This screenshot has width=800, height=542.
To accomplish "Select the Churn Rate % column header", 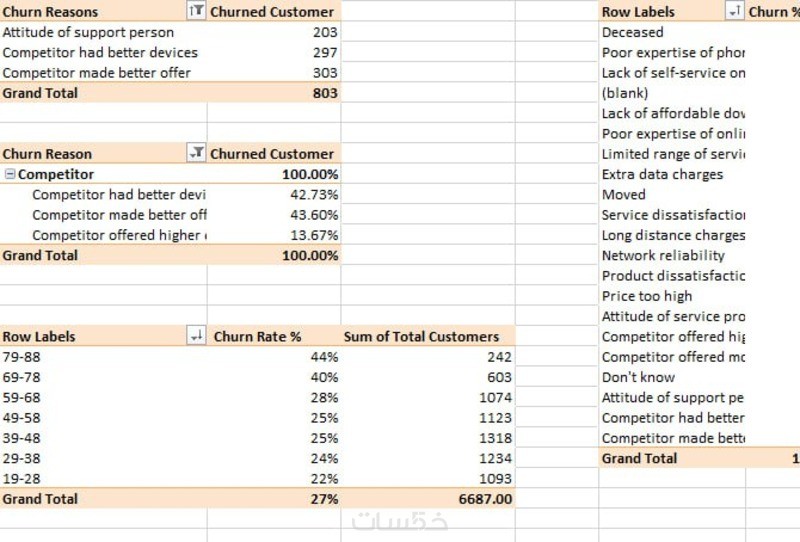I will 258,337.
